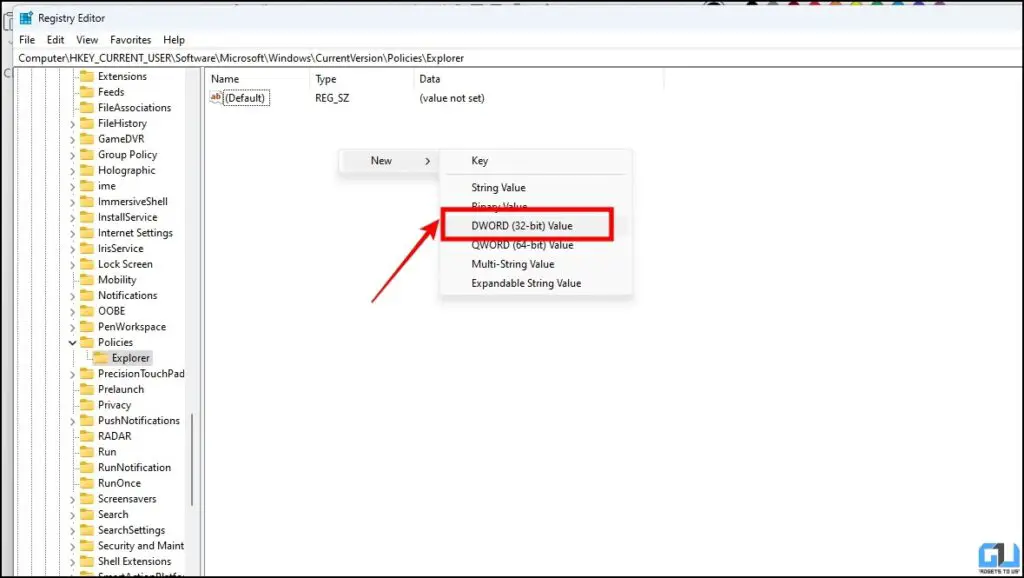Expand the Group Policy key
The height and width of the screenshot is (578, 1024).
tap(72, 155)
